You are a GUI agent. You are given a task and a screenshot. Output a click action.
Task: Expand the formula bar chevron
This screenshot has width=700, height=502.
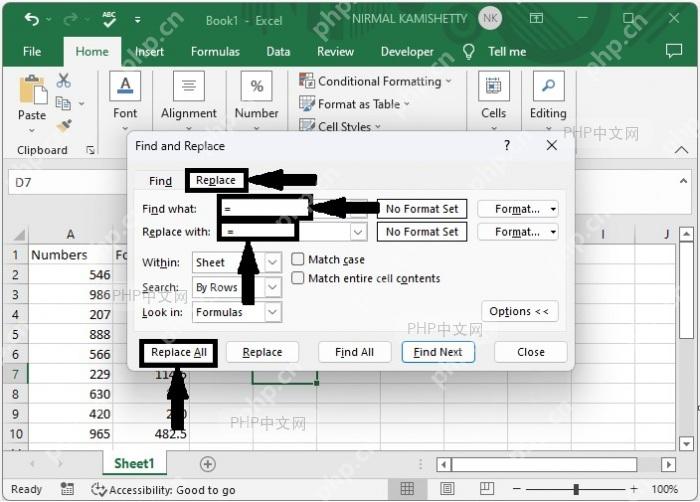tap(683, 181)
